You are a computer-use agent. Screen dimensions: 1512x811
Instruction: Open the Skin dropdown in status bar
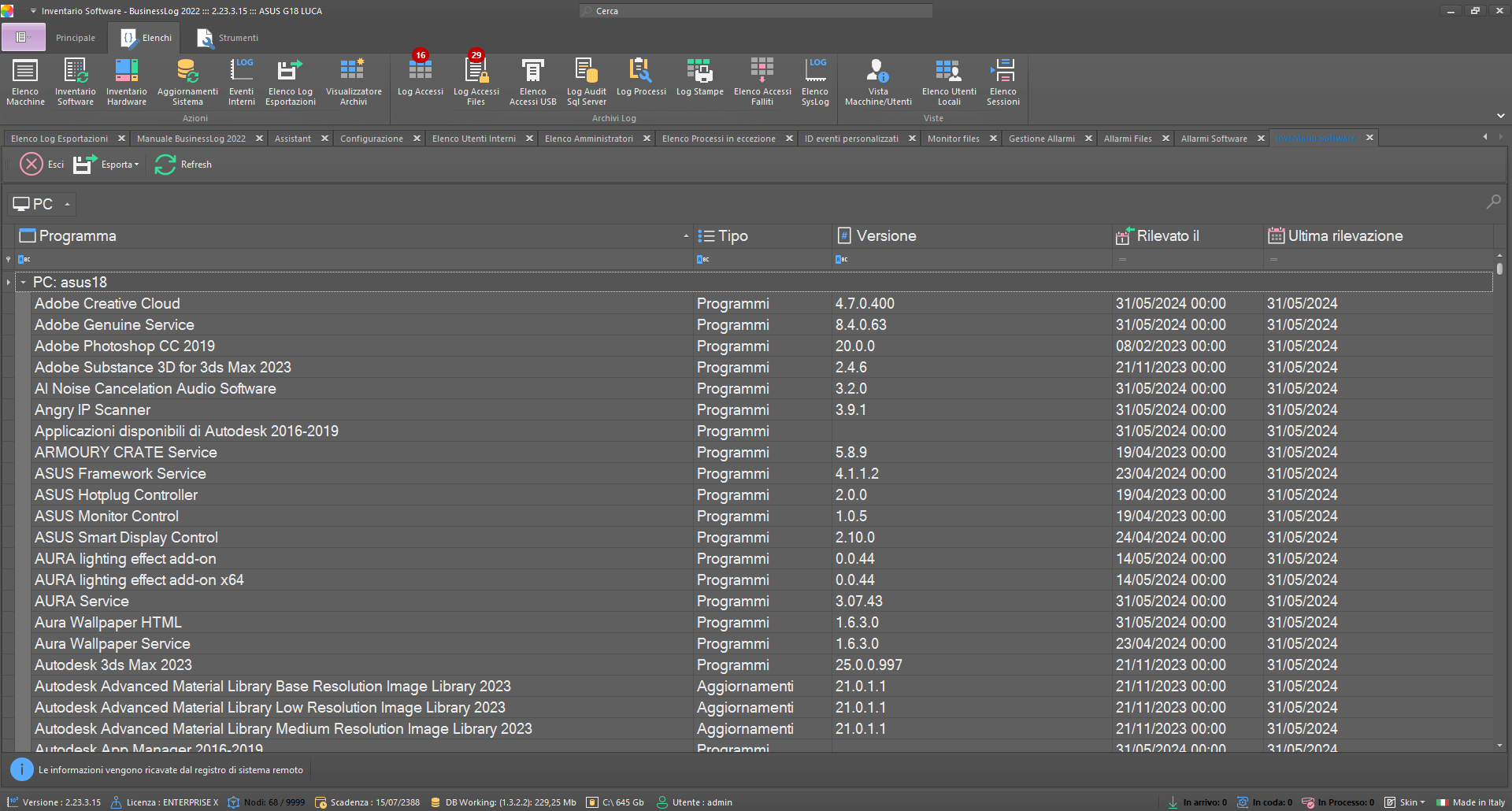(1406, 802)
